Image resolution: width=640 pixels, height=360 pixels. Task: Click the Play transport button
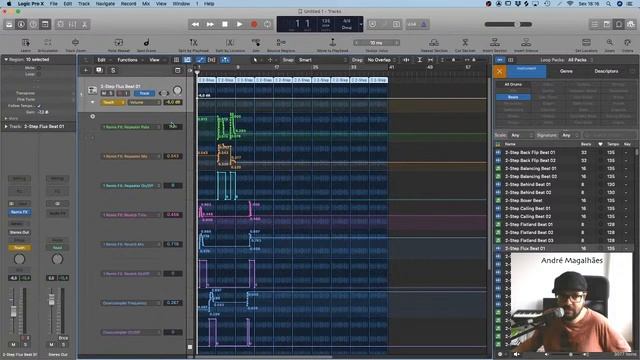coord(240,24)
